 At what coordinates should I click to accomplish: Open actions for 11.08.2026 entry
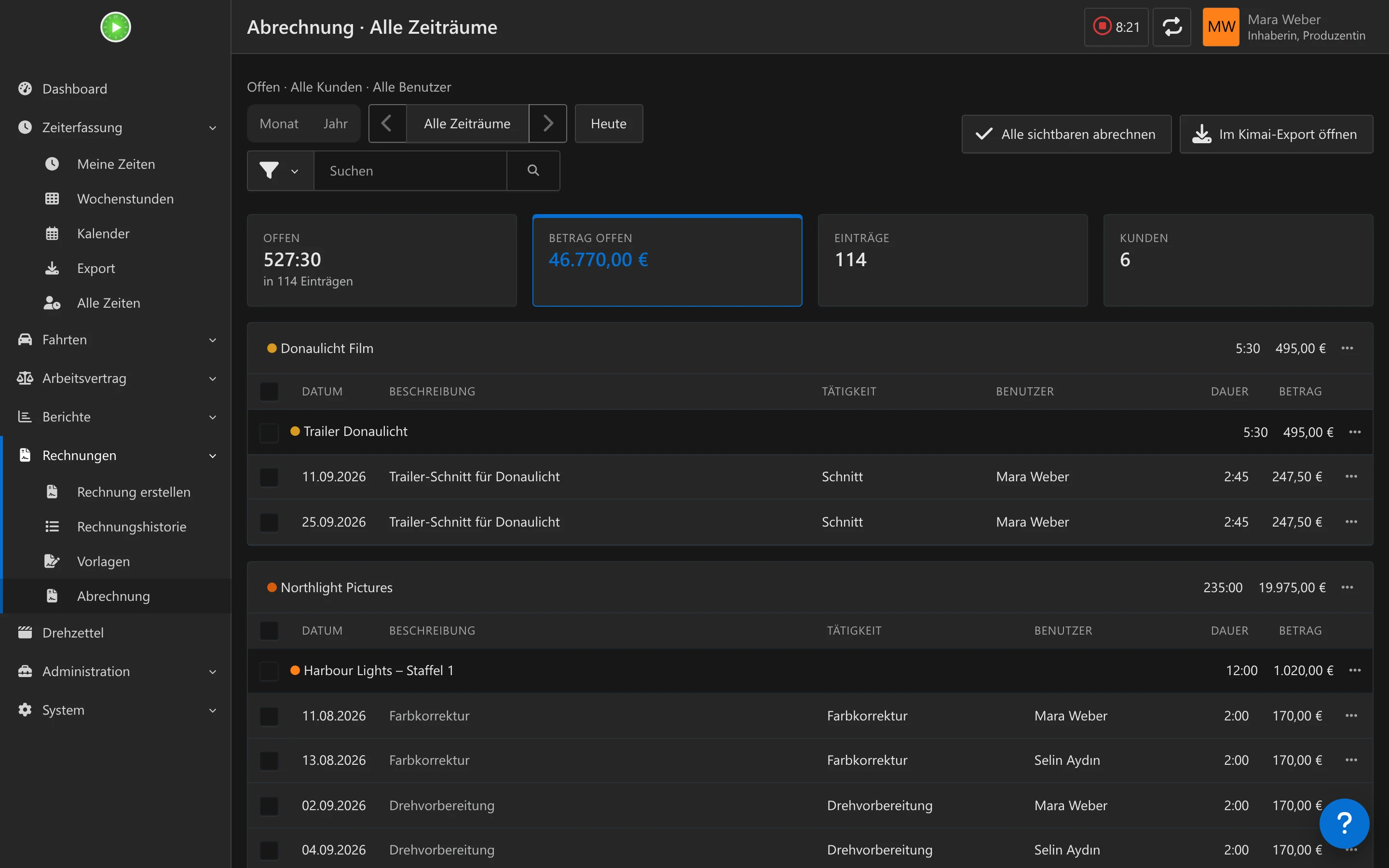(x=1351, y=716)
